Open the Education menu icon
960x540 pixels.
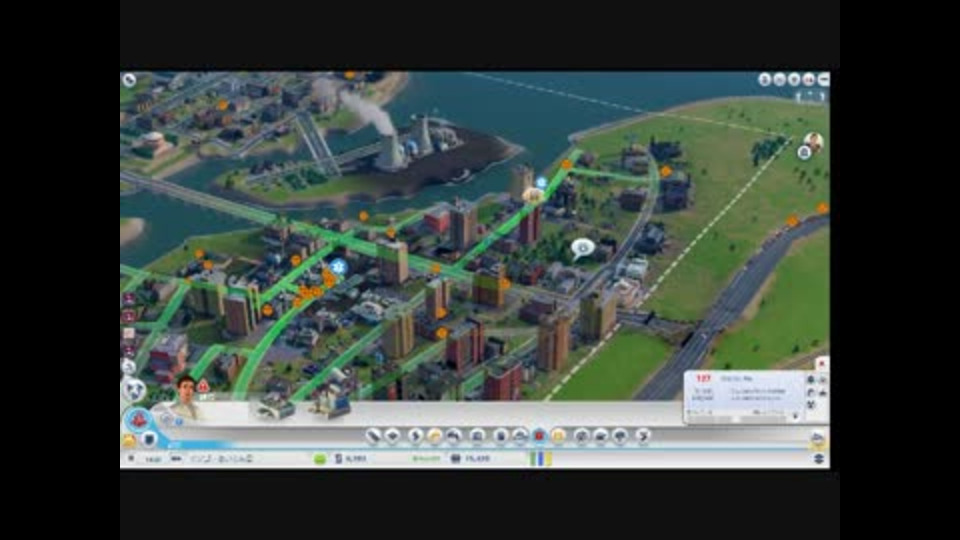click(581, 436)
